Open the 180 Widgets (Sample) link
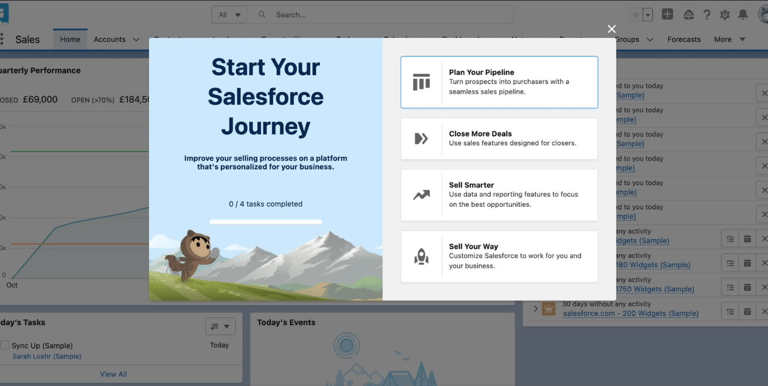768x386 pixels. (x=653, y=265)
